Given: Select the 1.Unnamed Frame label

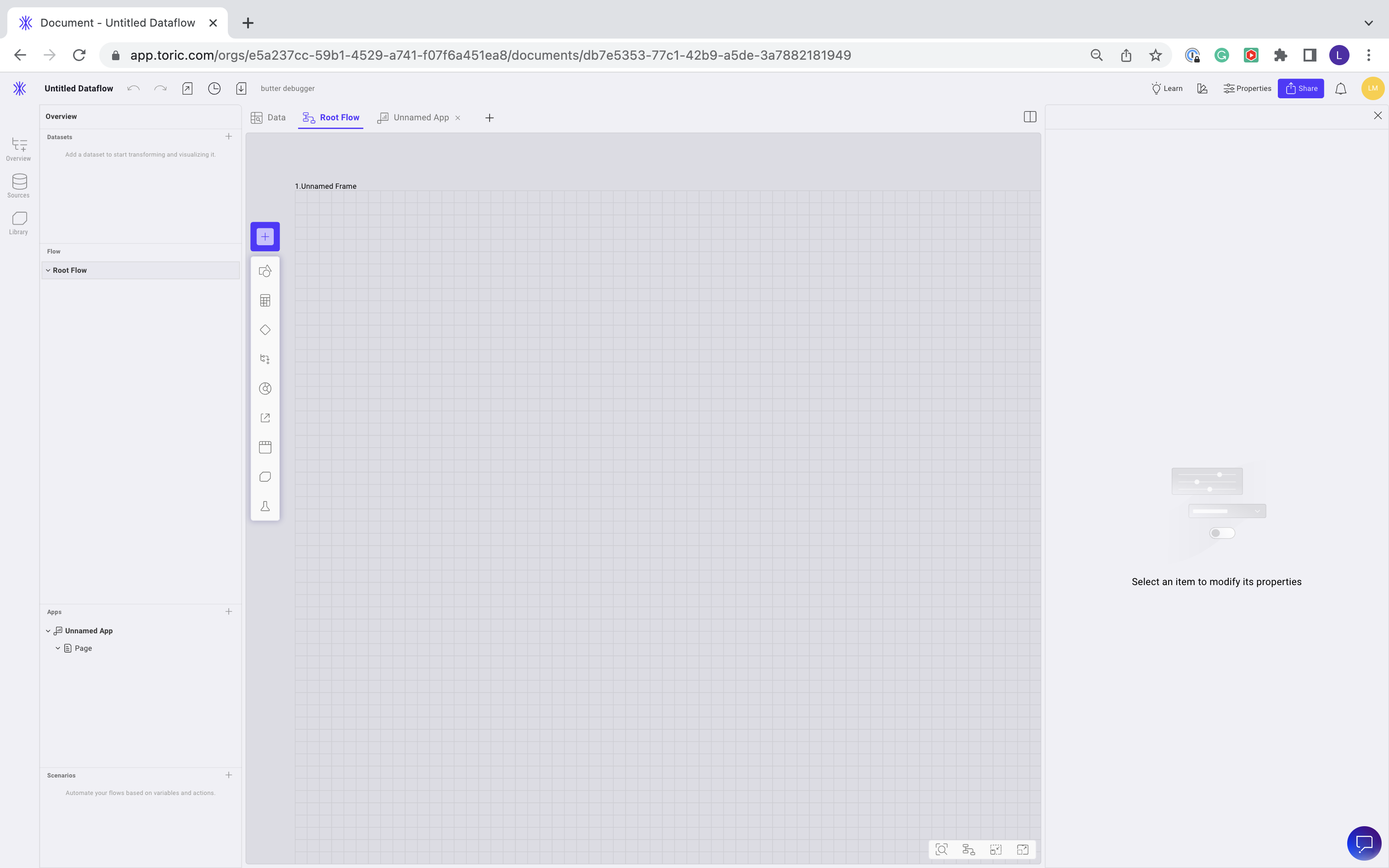Looking at the screenshot, I should click(x=326, y=186).
